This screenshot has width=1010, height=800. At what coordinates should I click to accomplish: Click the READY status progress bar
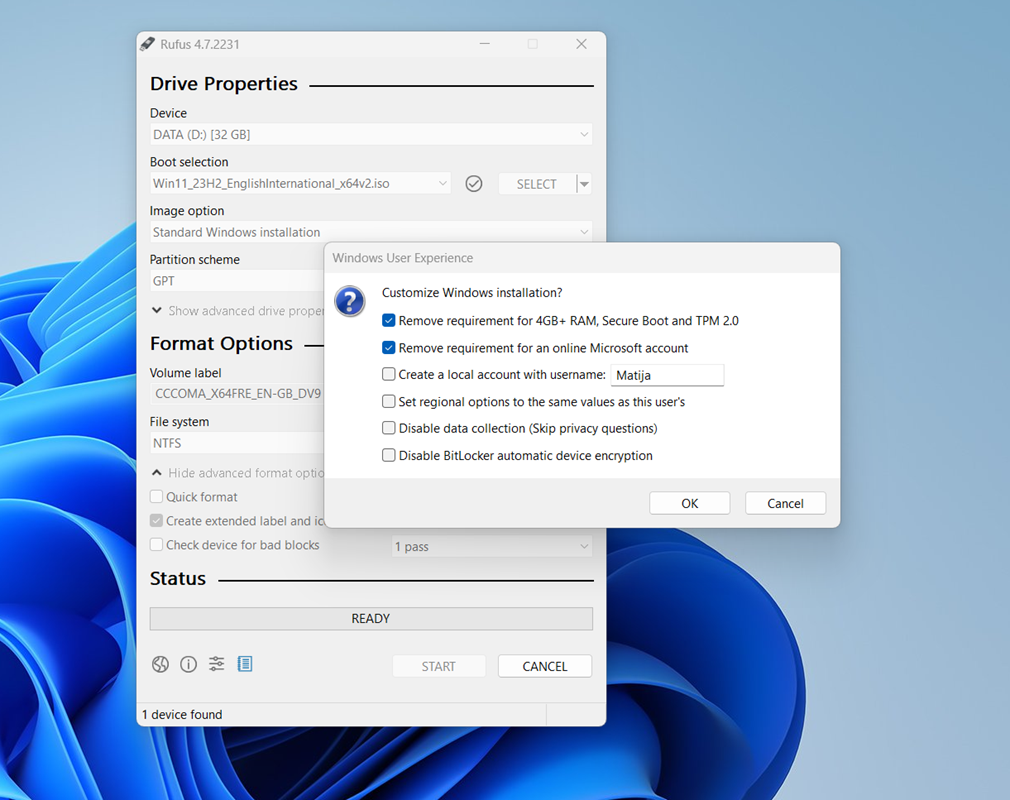click(371, 618)
